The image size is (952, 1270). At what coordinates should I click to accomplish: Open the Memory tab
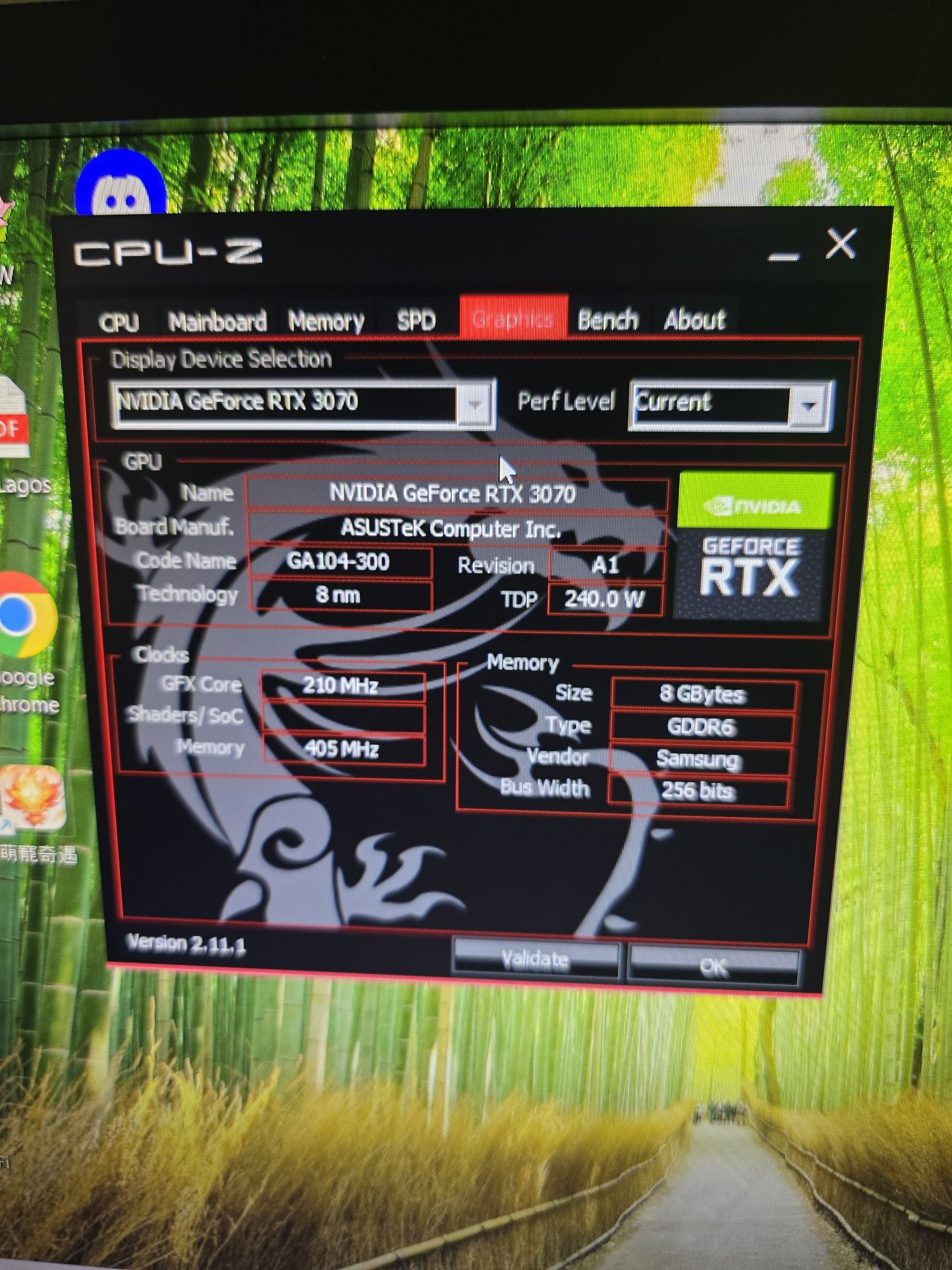pos(326,321)
